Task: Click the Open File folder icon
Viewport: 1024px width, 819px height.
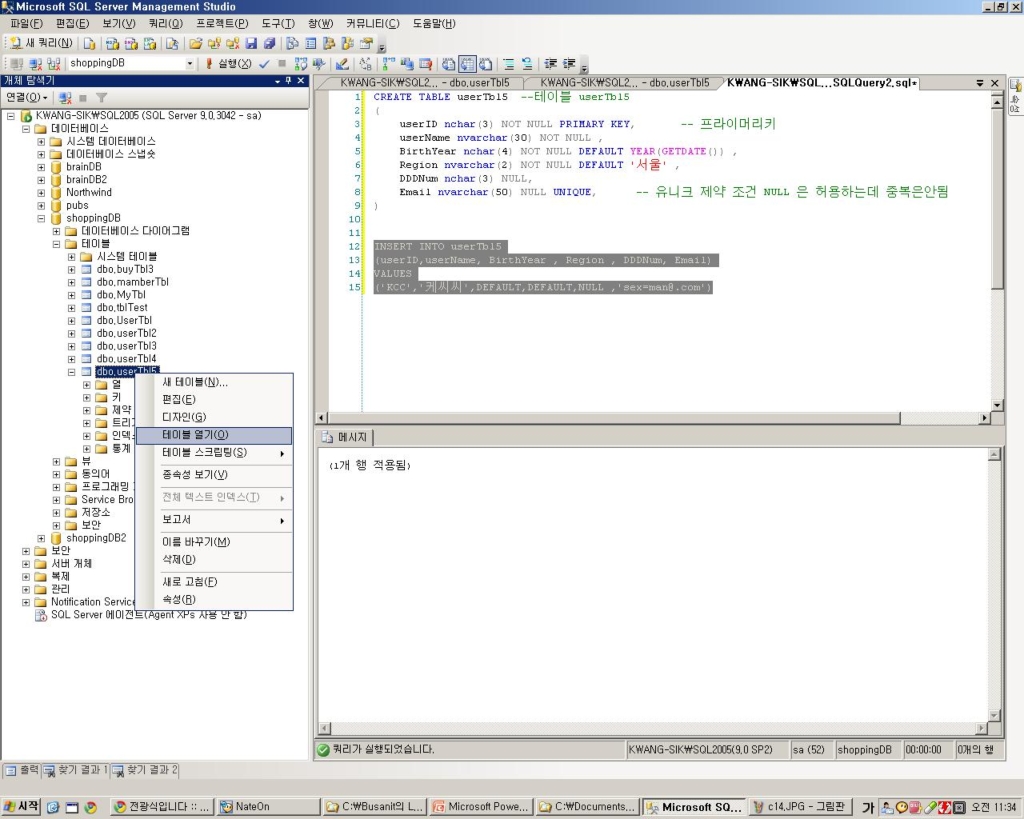Action: [x=195, y=44]
